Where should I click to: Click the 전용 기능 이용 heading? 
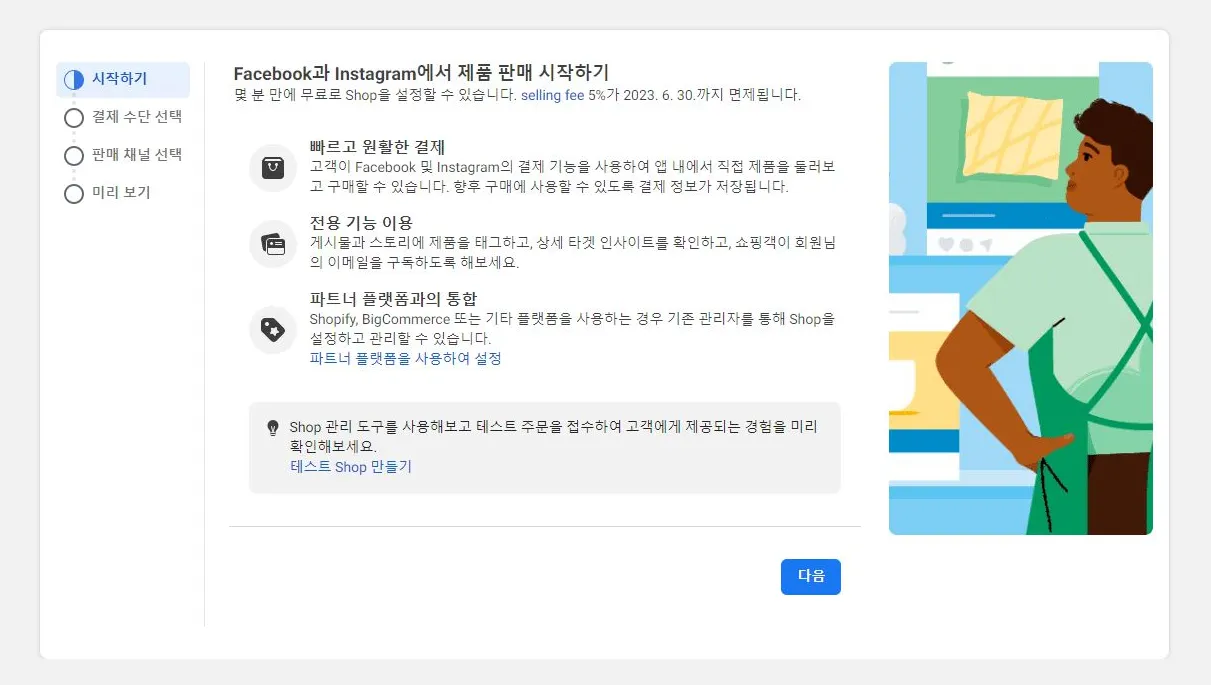coord(361,223)
